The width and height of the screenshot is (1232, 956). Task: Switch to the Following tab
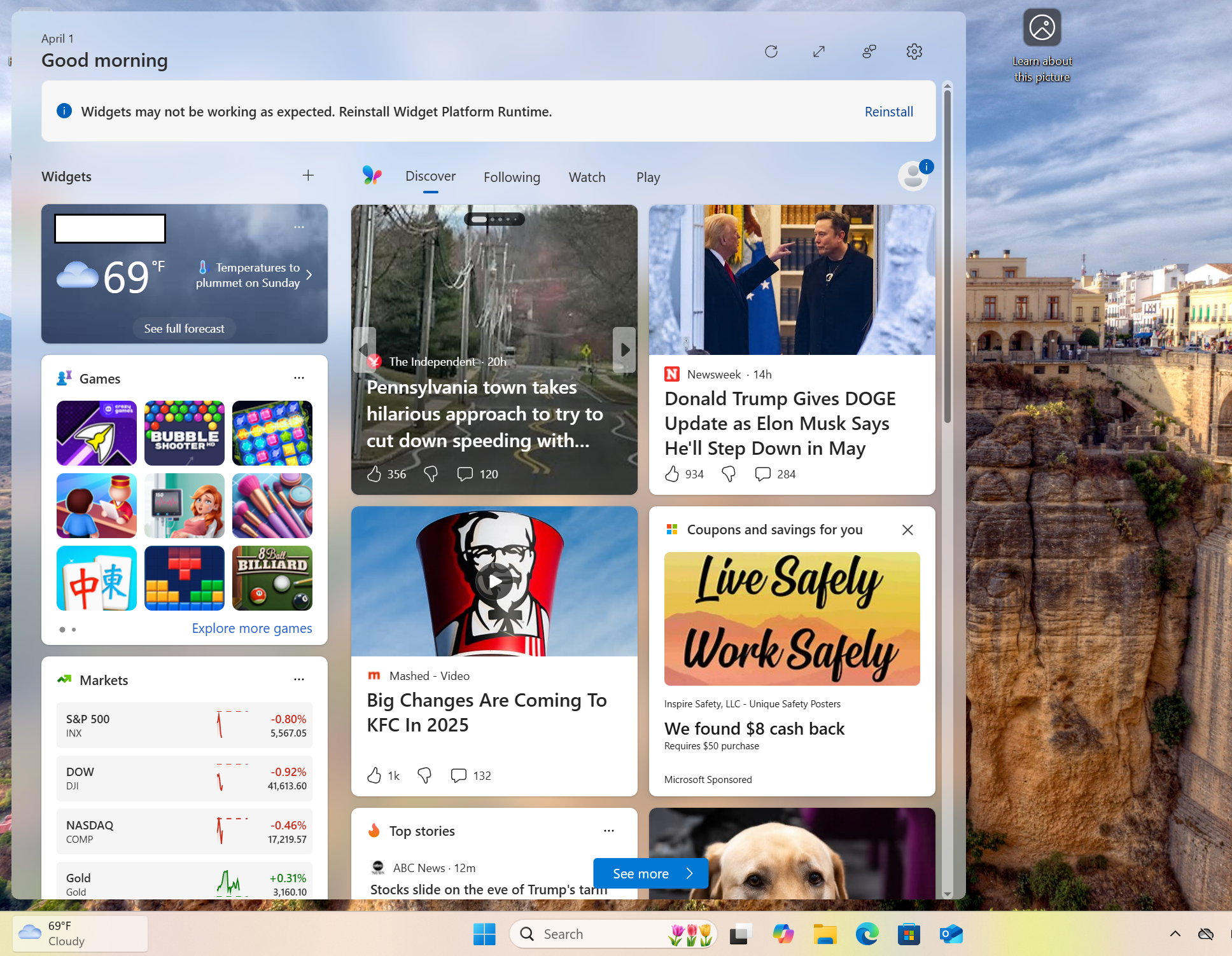click(512, 177)
